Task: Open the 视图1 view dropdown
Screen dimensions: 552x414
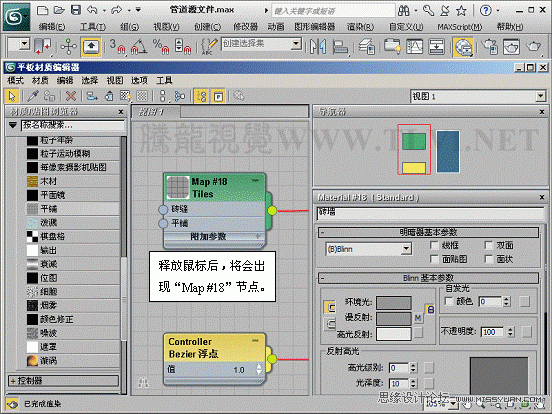Action: click(x=478, y=96)
